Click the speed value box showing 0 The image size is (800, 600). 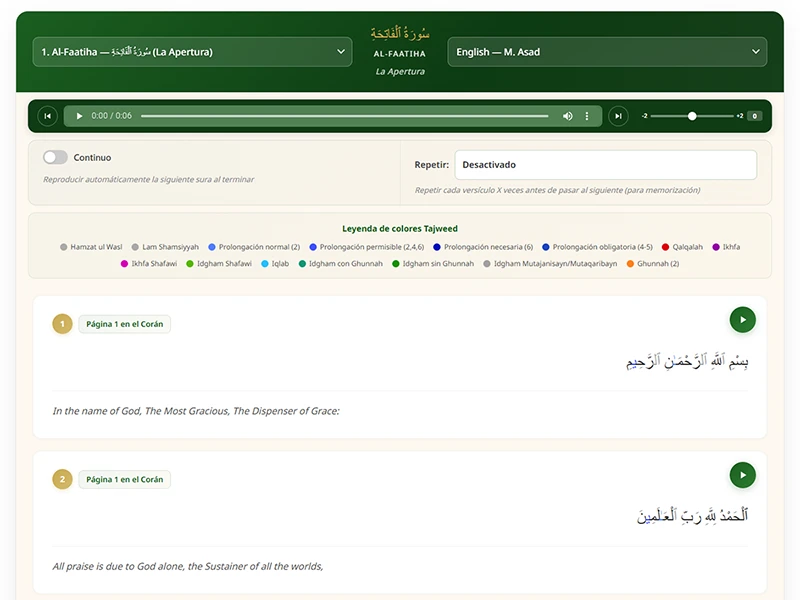pyautogui.click(x=754, y=116)
